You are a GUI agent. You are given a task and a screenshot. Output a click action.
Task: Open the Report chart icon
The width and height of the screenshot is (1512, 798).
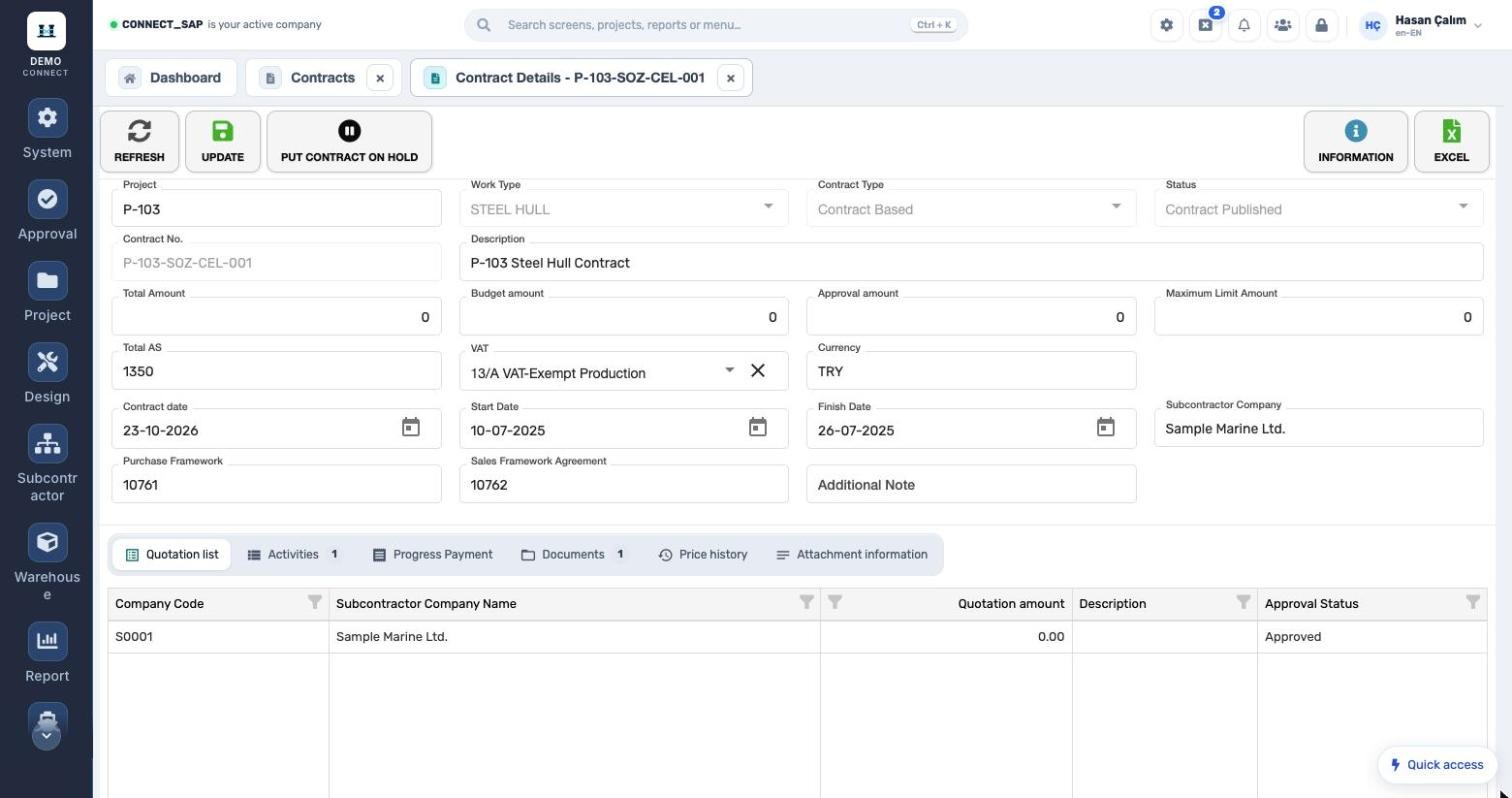coord(47,641)
